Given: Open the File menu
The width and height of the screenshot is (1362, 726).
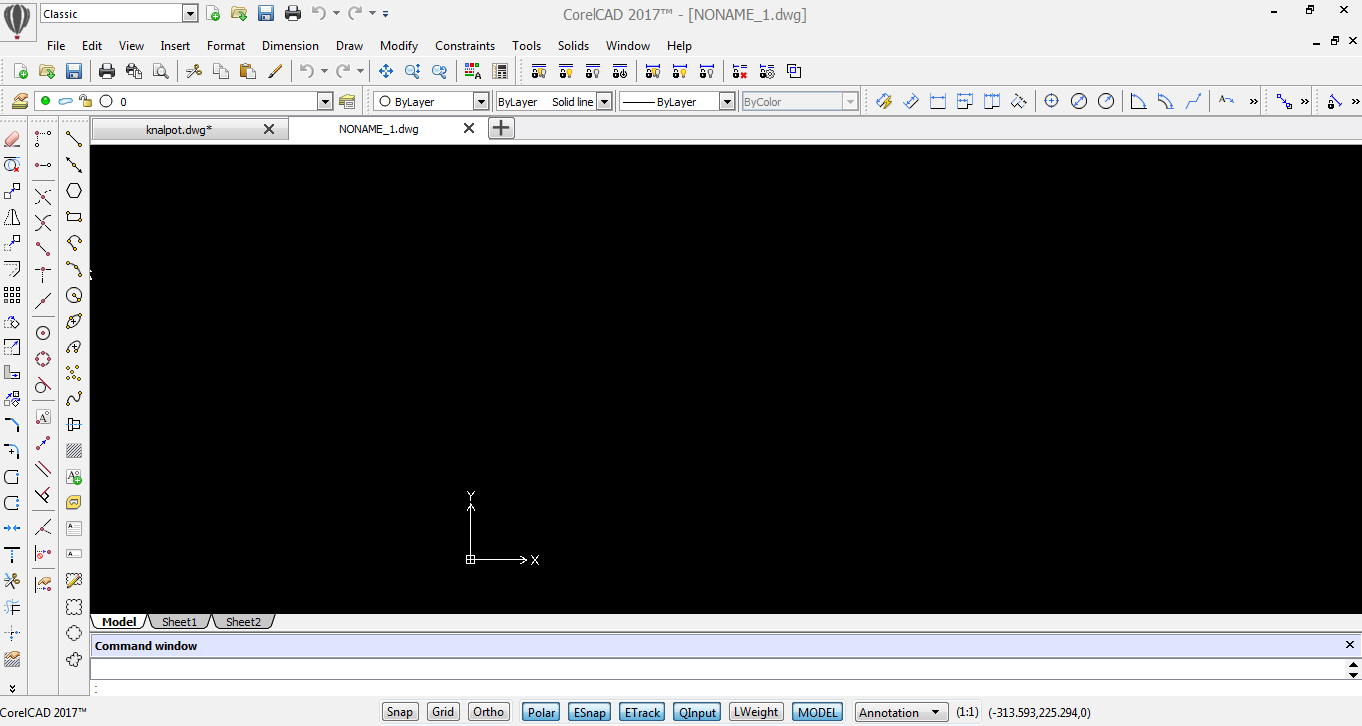Looking at the screenshot, I should [56, 45].
